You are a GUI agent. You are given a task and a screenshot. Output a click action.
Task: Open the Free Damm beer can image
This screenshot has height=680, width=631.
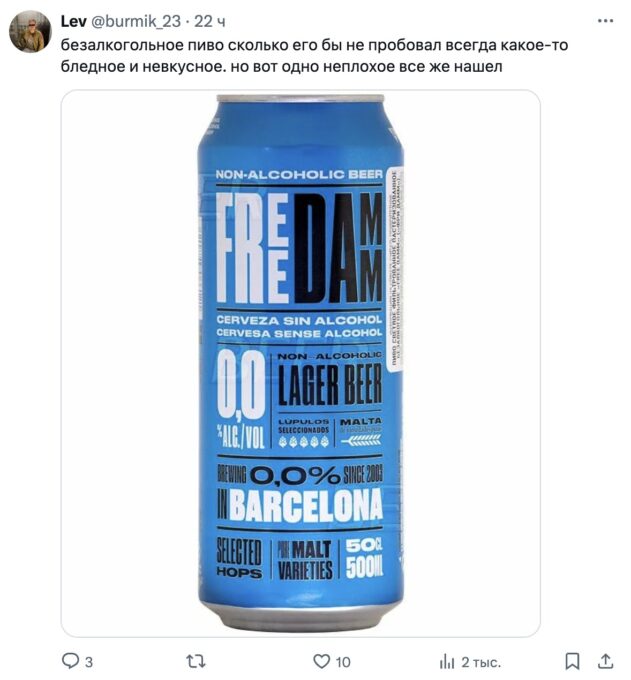301,363
